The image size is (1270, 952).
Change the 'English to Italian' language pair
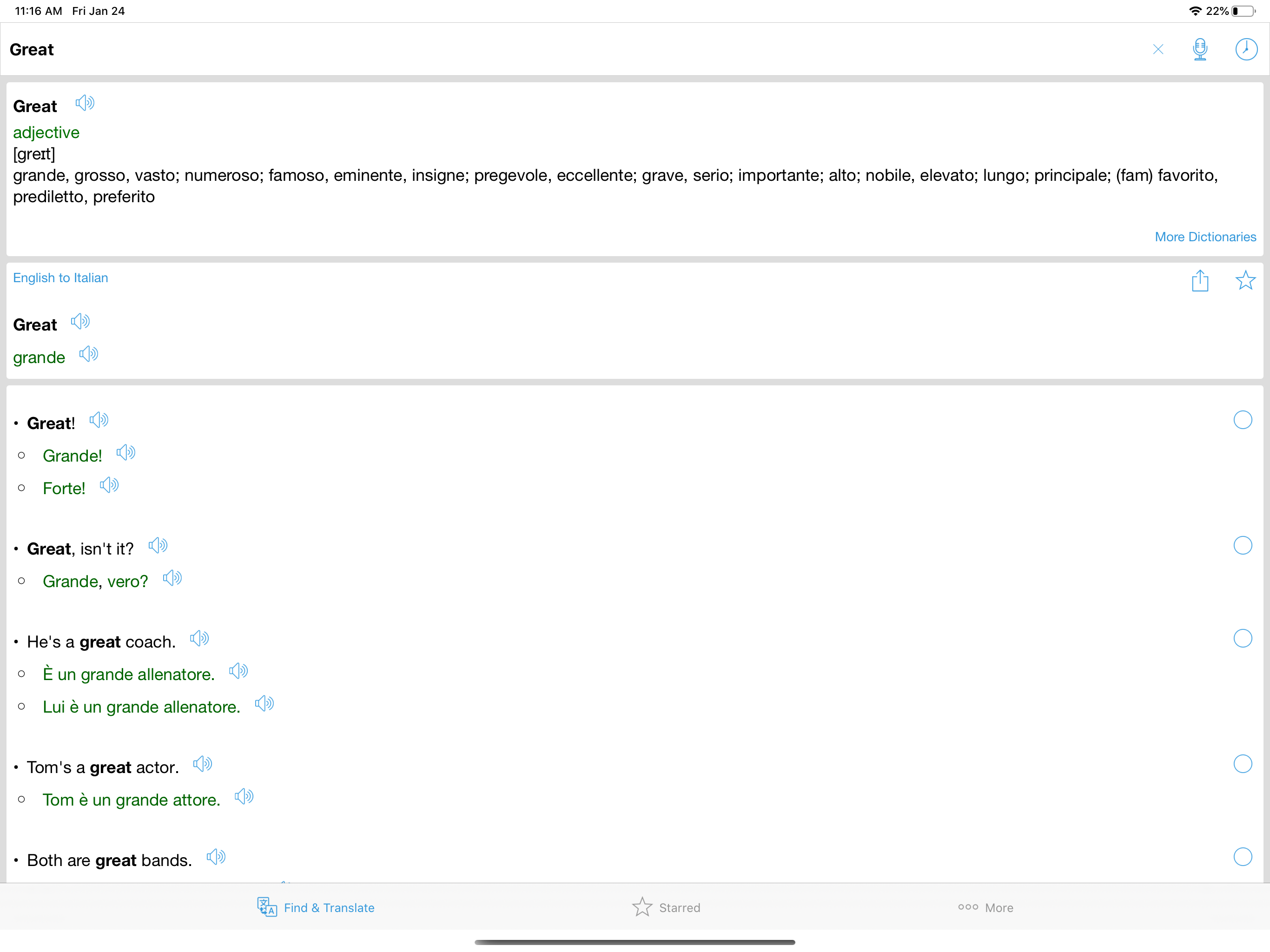tap(60, 278)
